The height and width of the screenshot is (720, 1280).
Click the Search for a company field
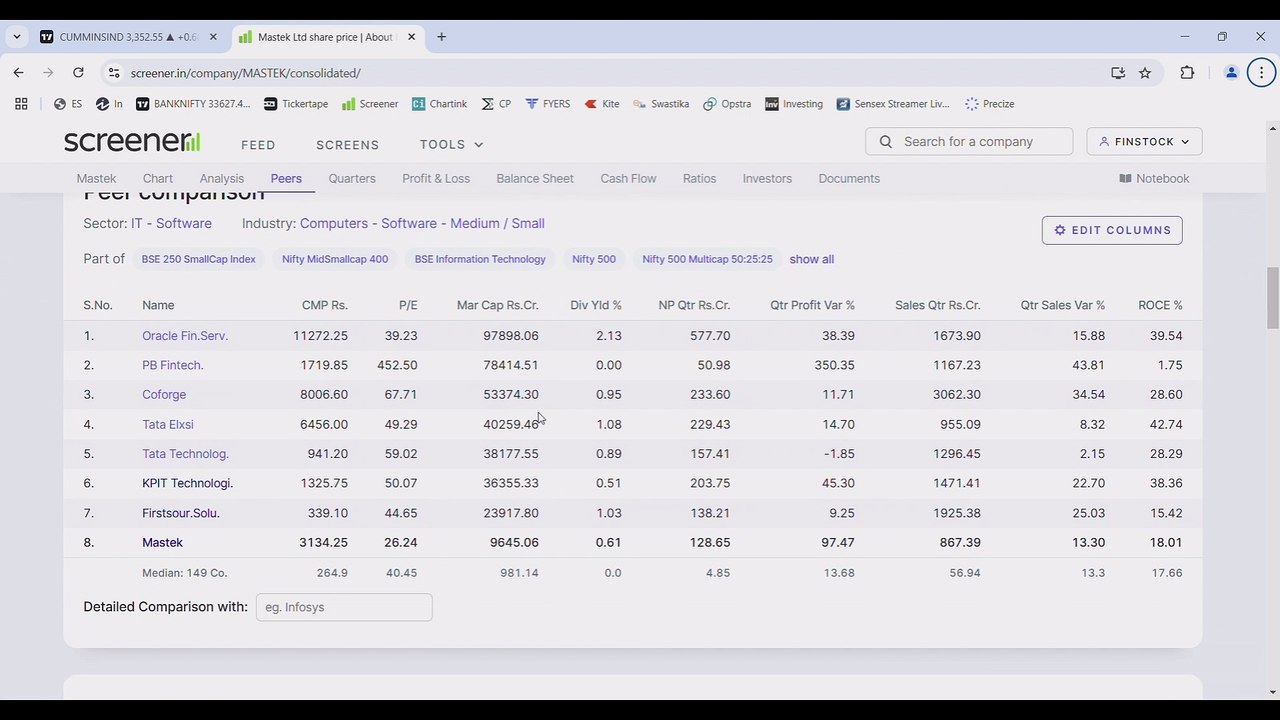969,141
